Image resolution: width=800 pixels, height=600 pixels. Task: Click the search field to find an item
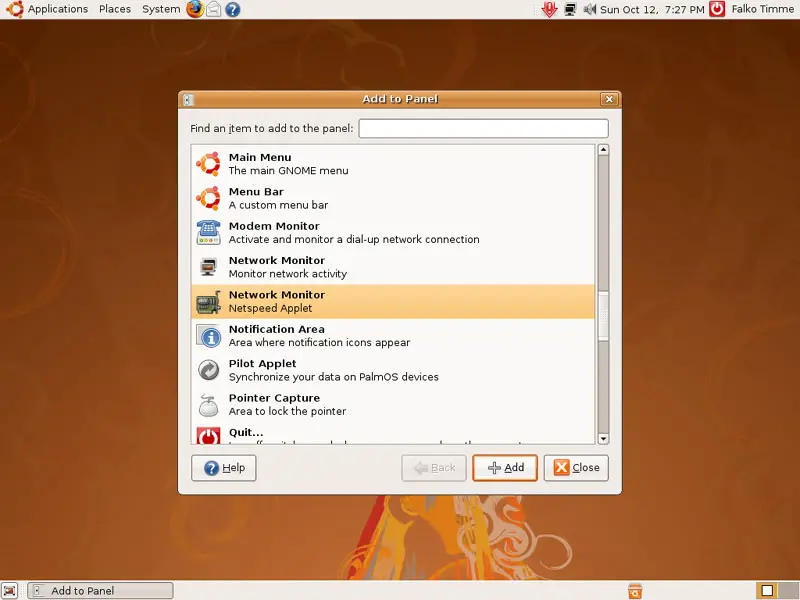[483, 128]
